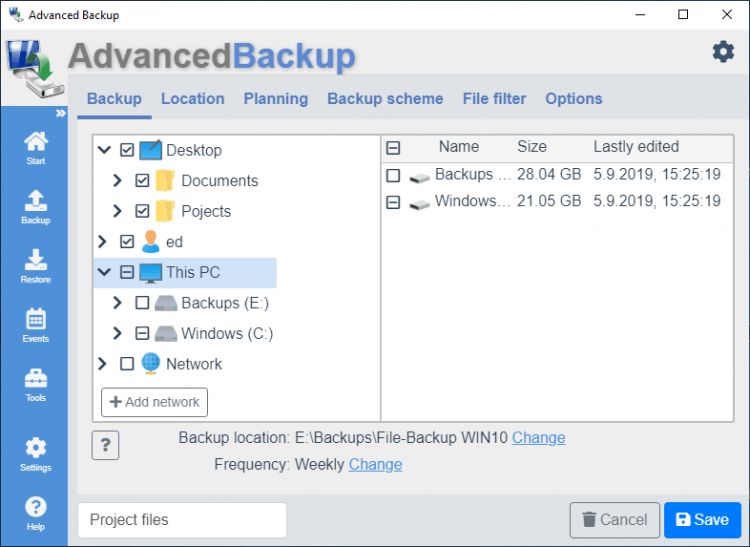
Task: Open the Start page in sidebar
Action: (x=35, y=146)
